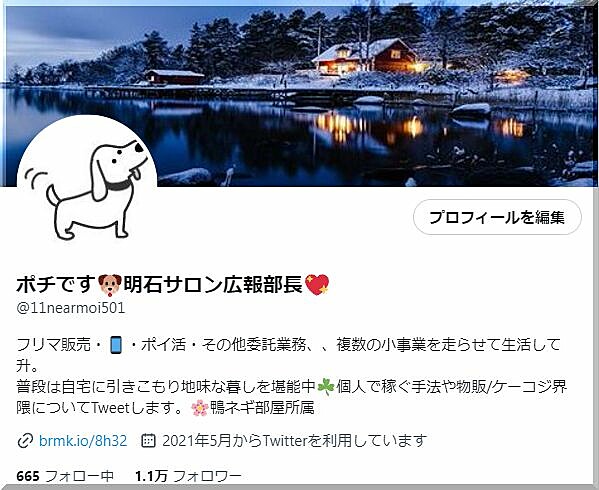This screenshot has width=599, height=490.
Task: Click the 鴨ネギ部屋所属 text in bio
Action: click(x=262, y=408)
